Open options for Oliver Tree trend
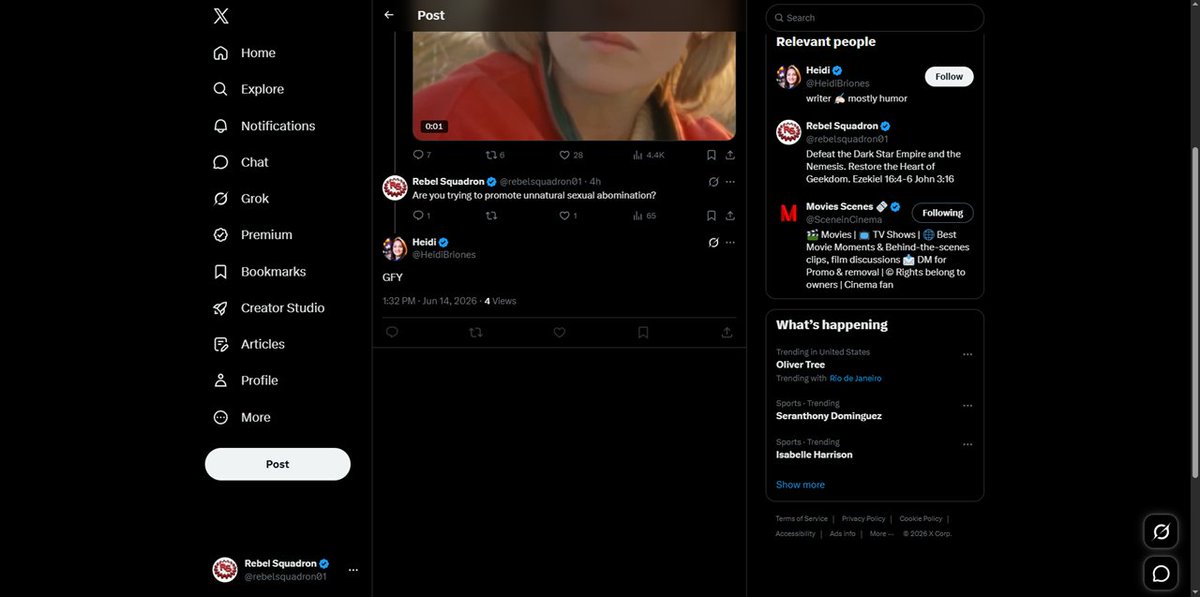 point(967,354)
